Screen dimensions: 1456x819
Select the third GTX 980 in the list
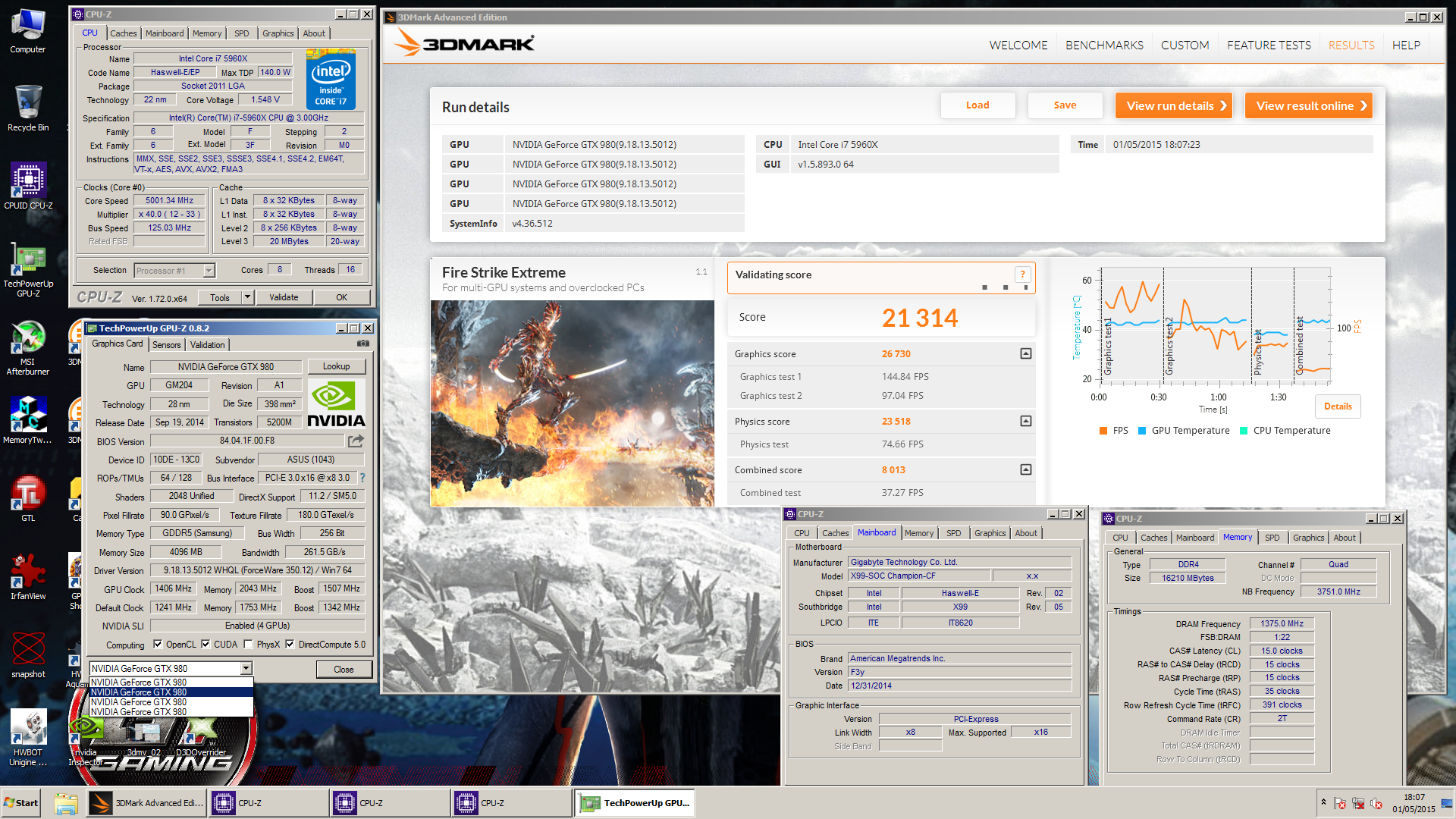pyautogui.click(x=139, y=702)
